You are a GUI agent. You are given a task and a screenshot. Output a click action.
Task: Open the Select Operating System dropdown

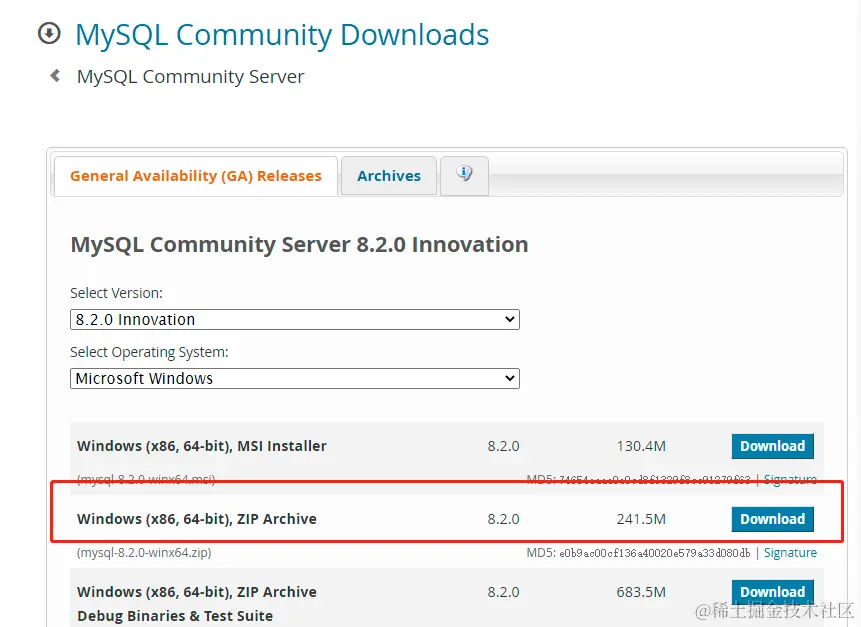(295, 378)
